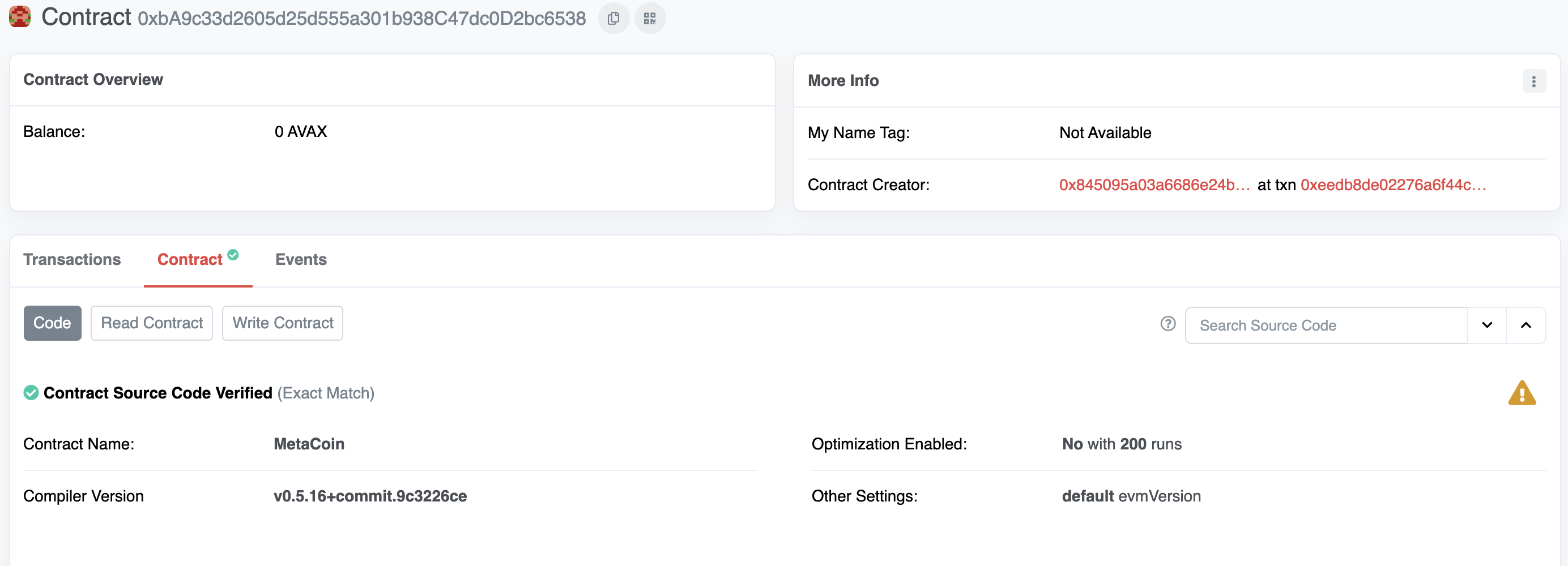Click the search help question-mark icon
The image size is (1568, 566).
tap(1168, 324)
